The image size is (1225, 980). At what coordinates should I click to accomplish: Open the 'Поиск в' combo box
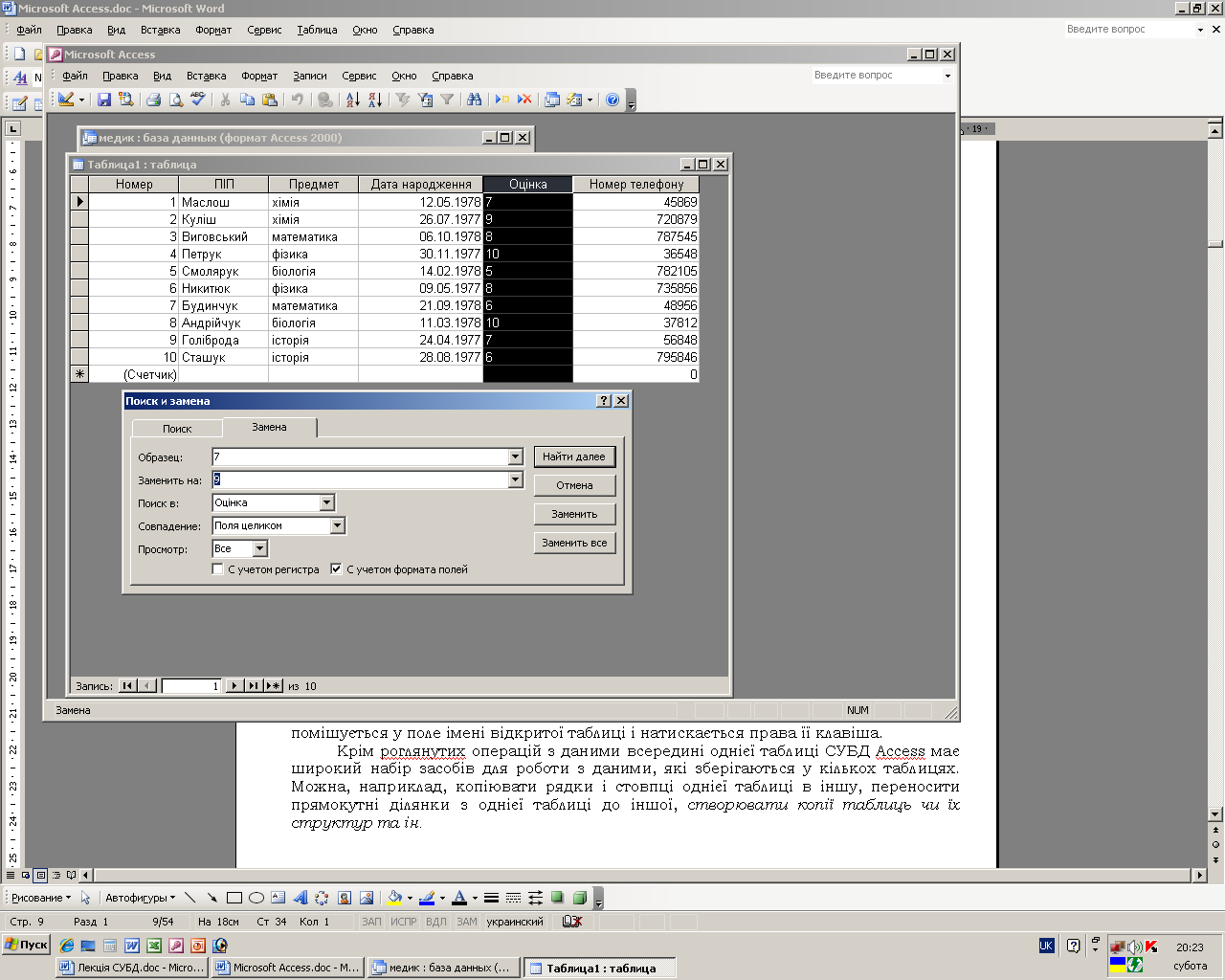[327, 503]
